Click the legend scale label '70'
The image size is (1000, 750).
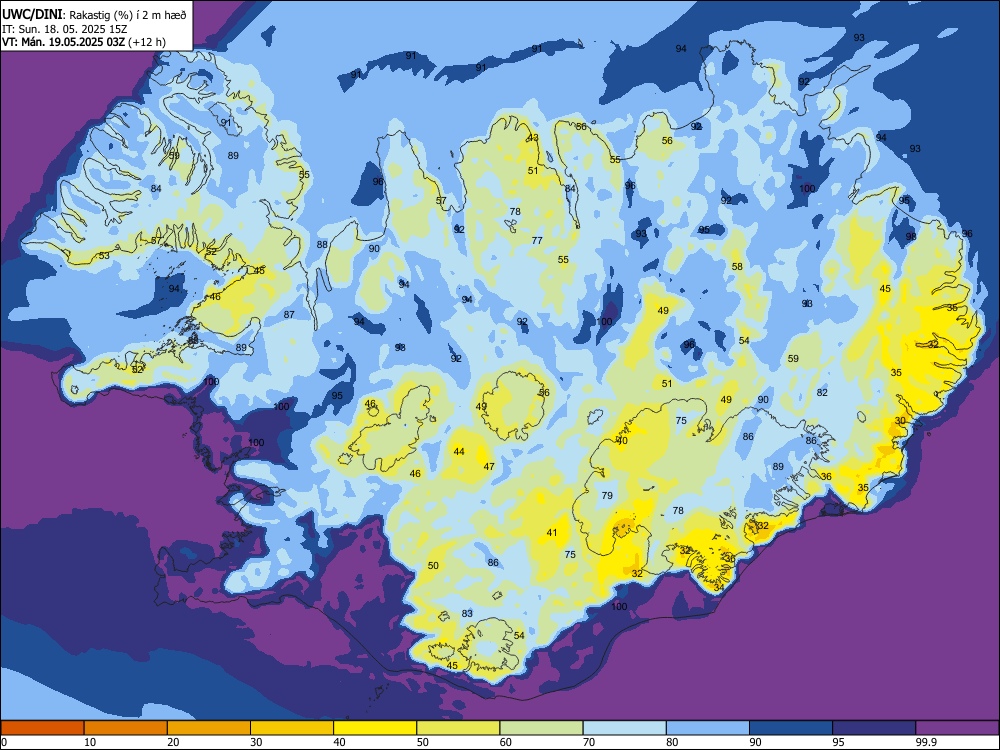(589, 742)
